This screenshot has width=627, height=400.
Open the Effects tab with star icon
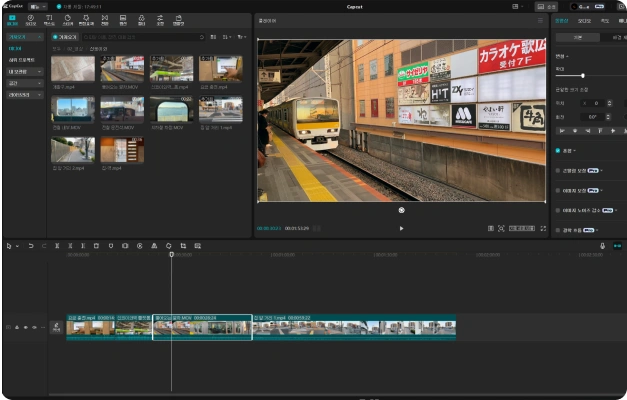click(x=86, y=20)
